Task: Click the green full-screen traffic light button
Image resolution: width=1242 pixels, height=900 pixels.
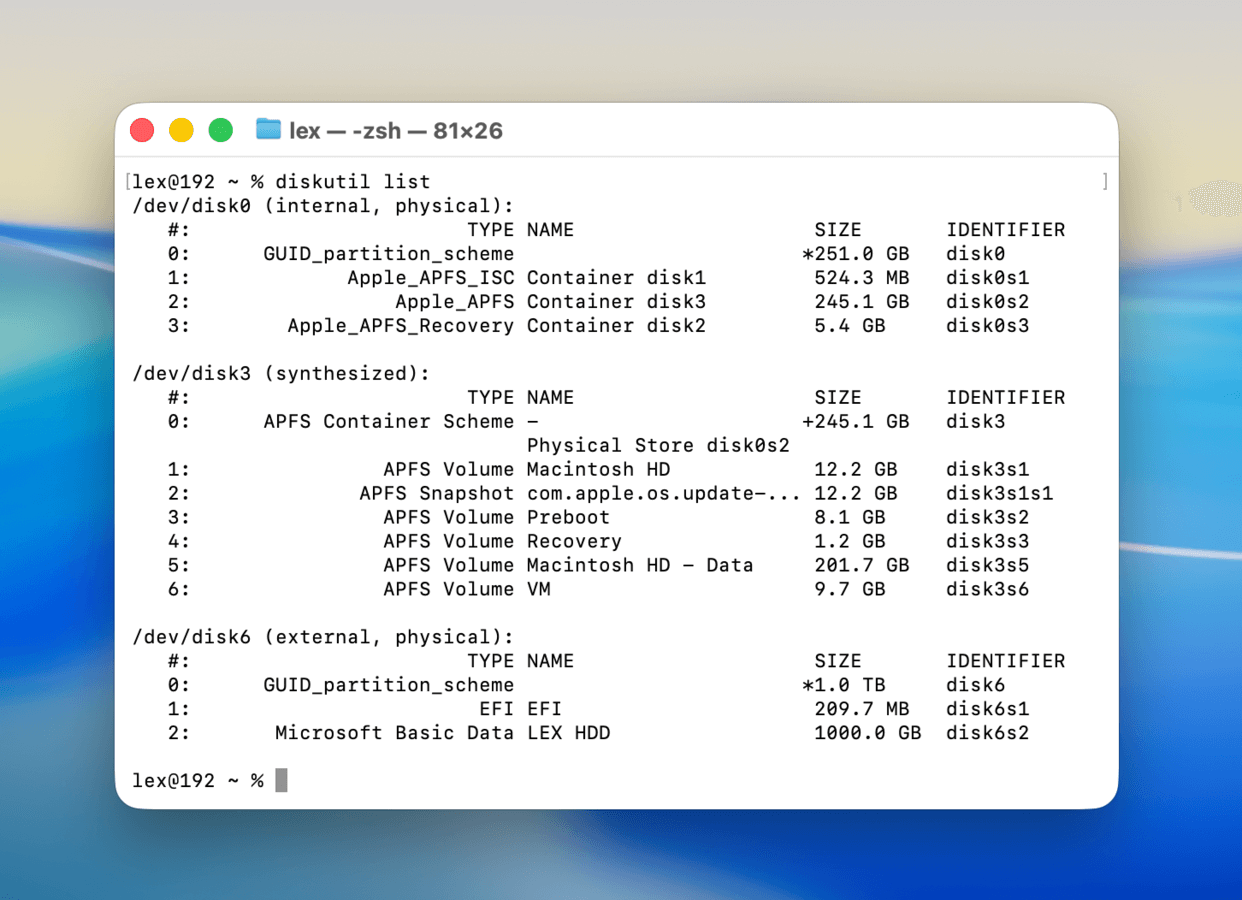Action: tap(220, 129)
